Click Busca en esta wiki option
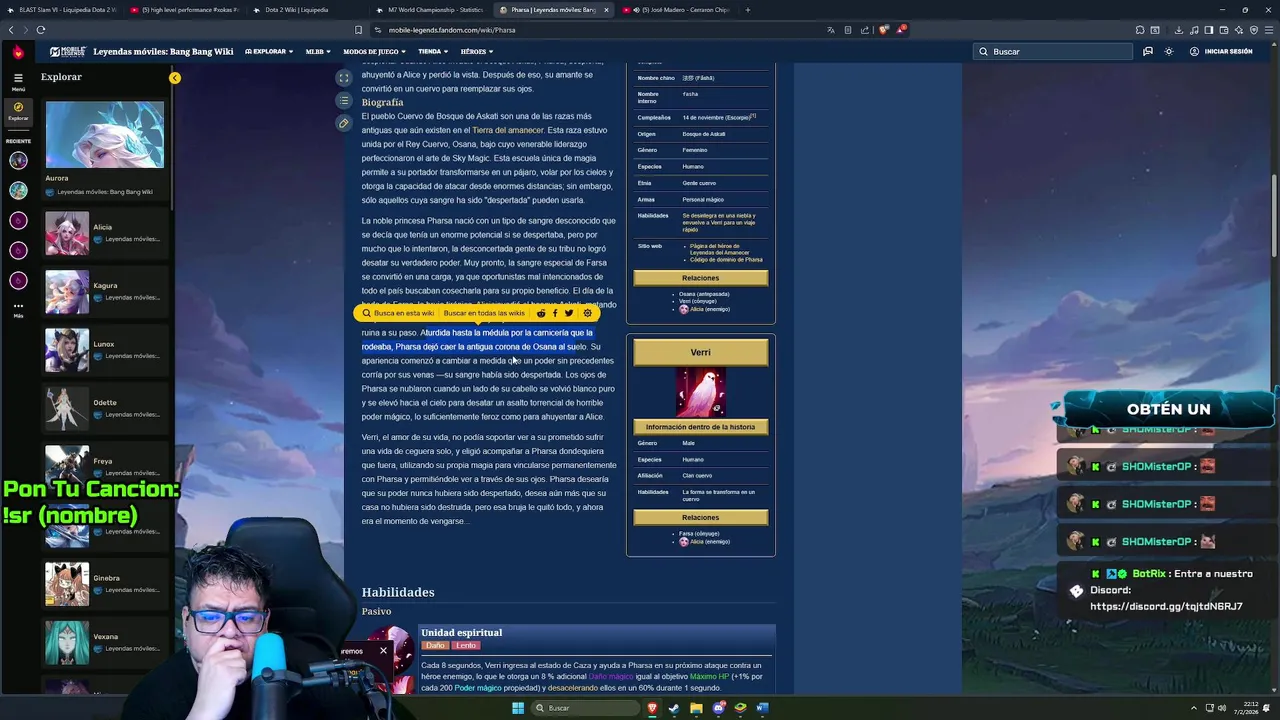This screenshot has height=720, width=1280. point(398,313)
